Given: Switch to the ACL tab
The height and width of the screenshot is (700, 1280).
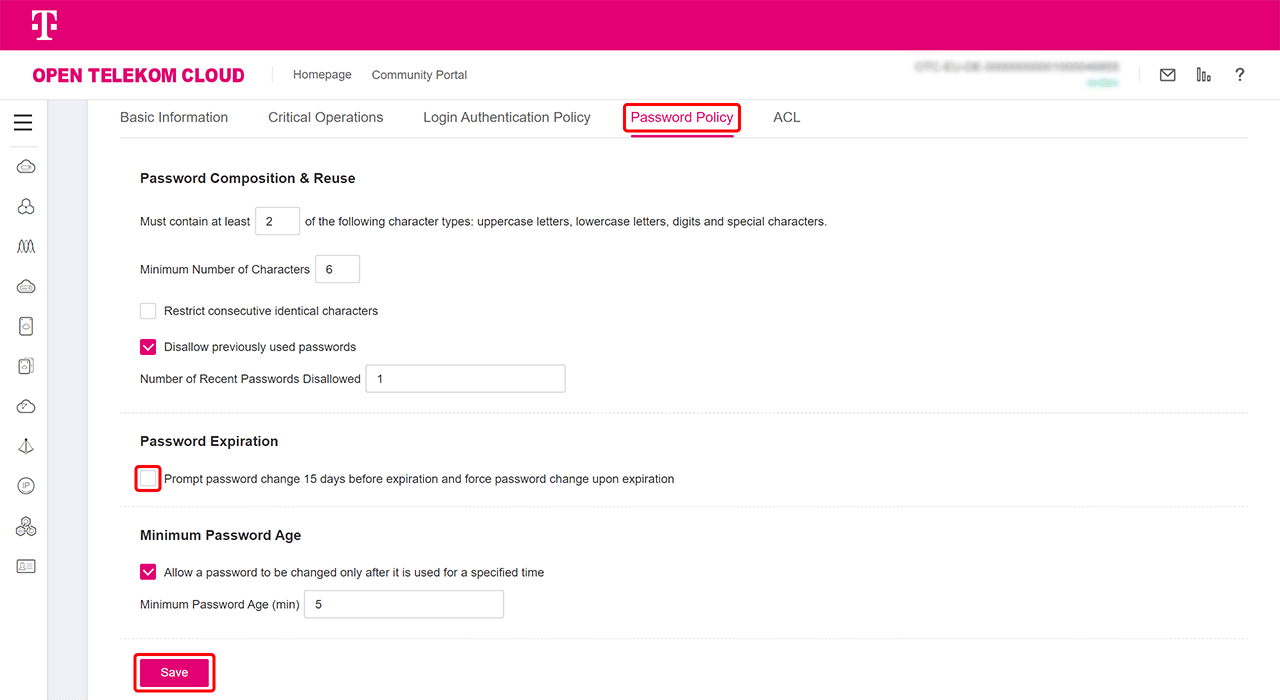Looking at the screenshot, I should [x=786, y=117].
